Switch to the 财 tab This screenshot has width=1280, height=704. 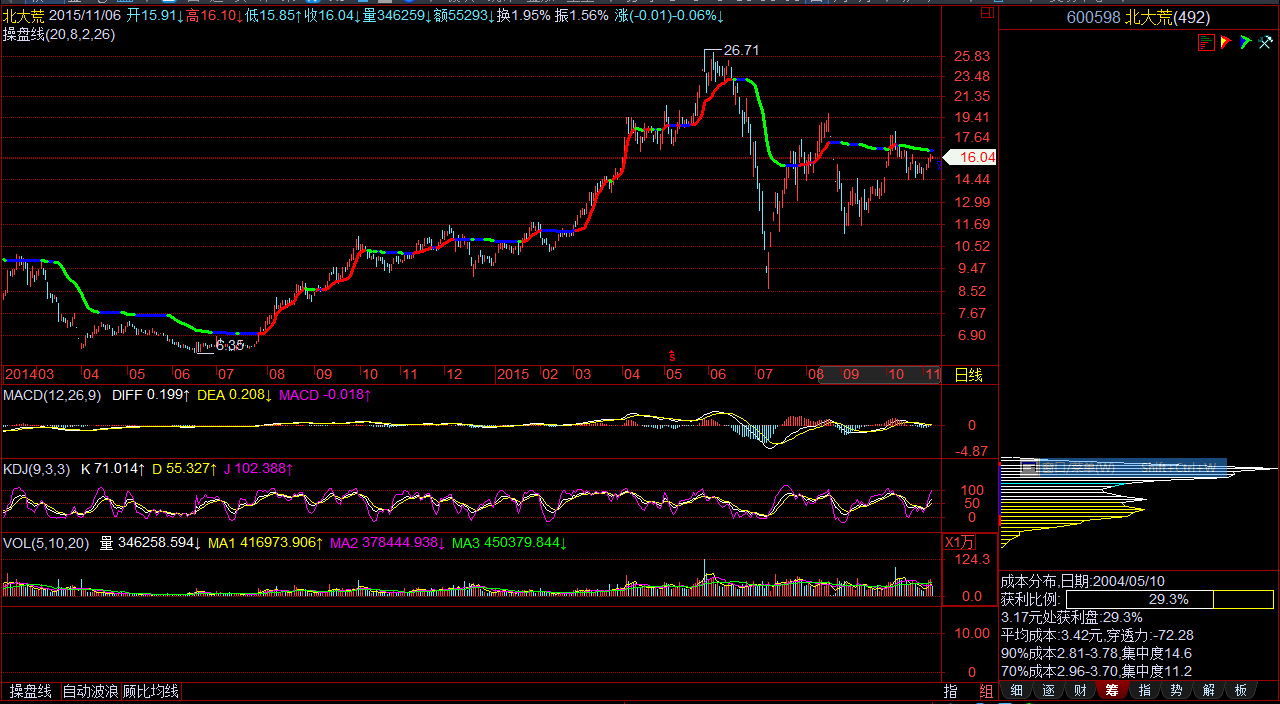tap(1080, 690)
